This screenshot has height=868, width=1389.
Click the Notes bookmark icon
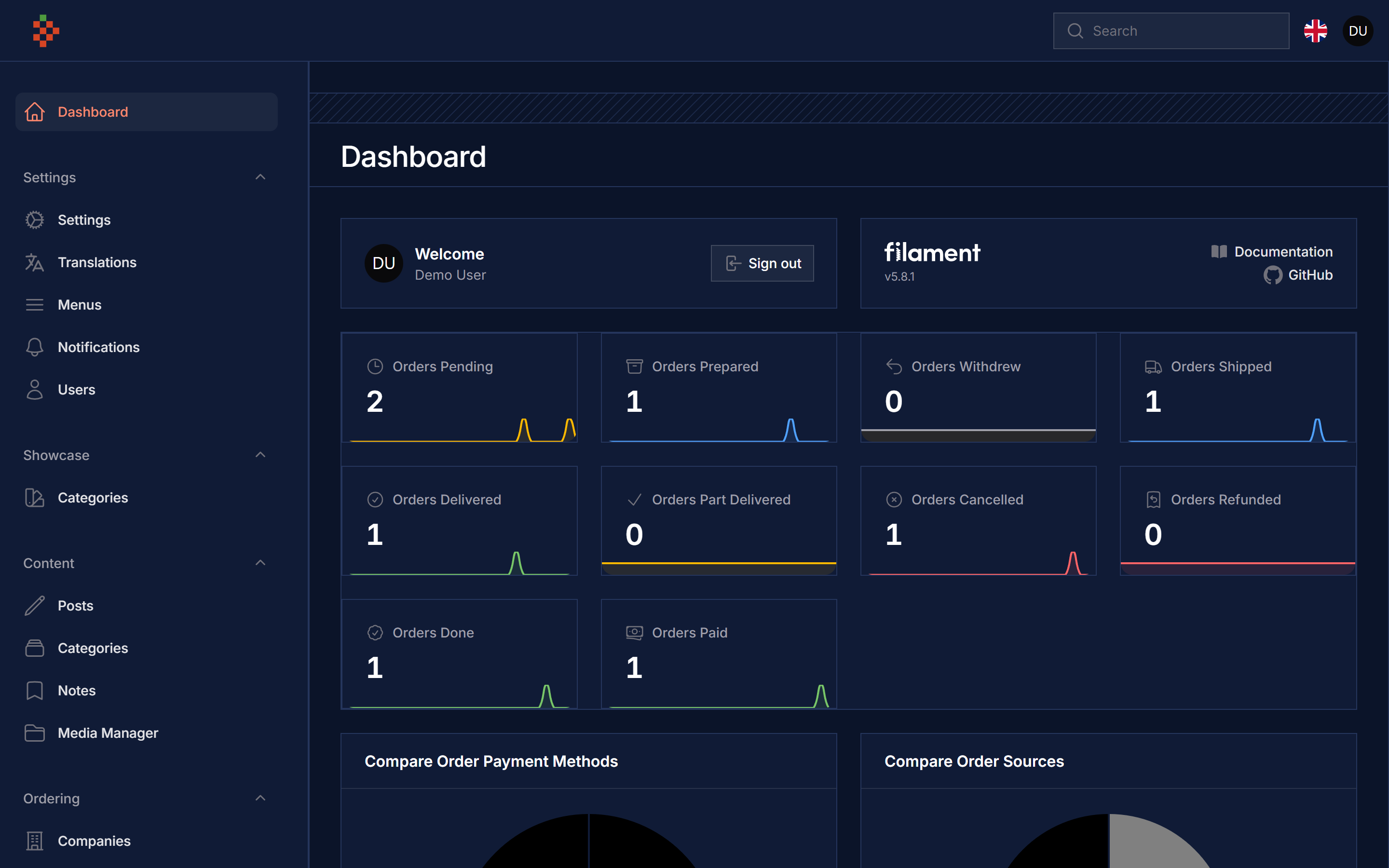pos(35,691)
